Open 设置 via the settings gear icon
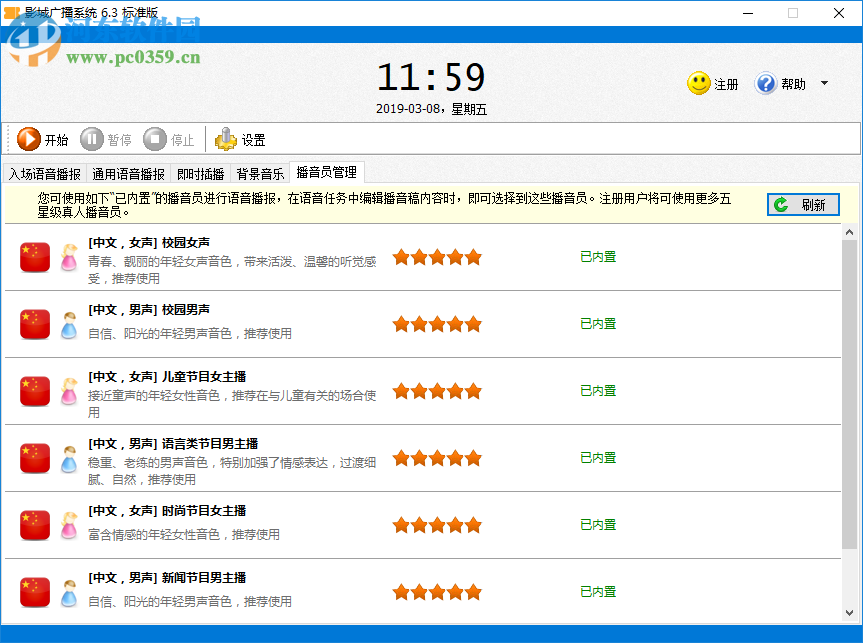Viewport: 863px width, 643px height. [227, 139]
